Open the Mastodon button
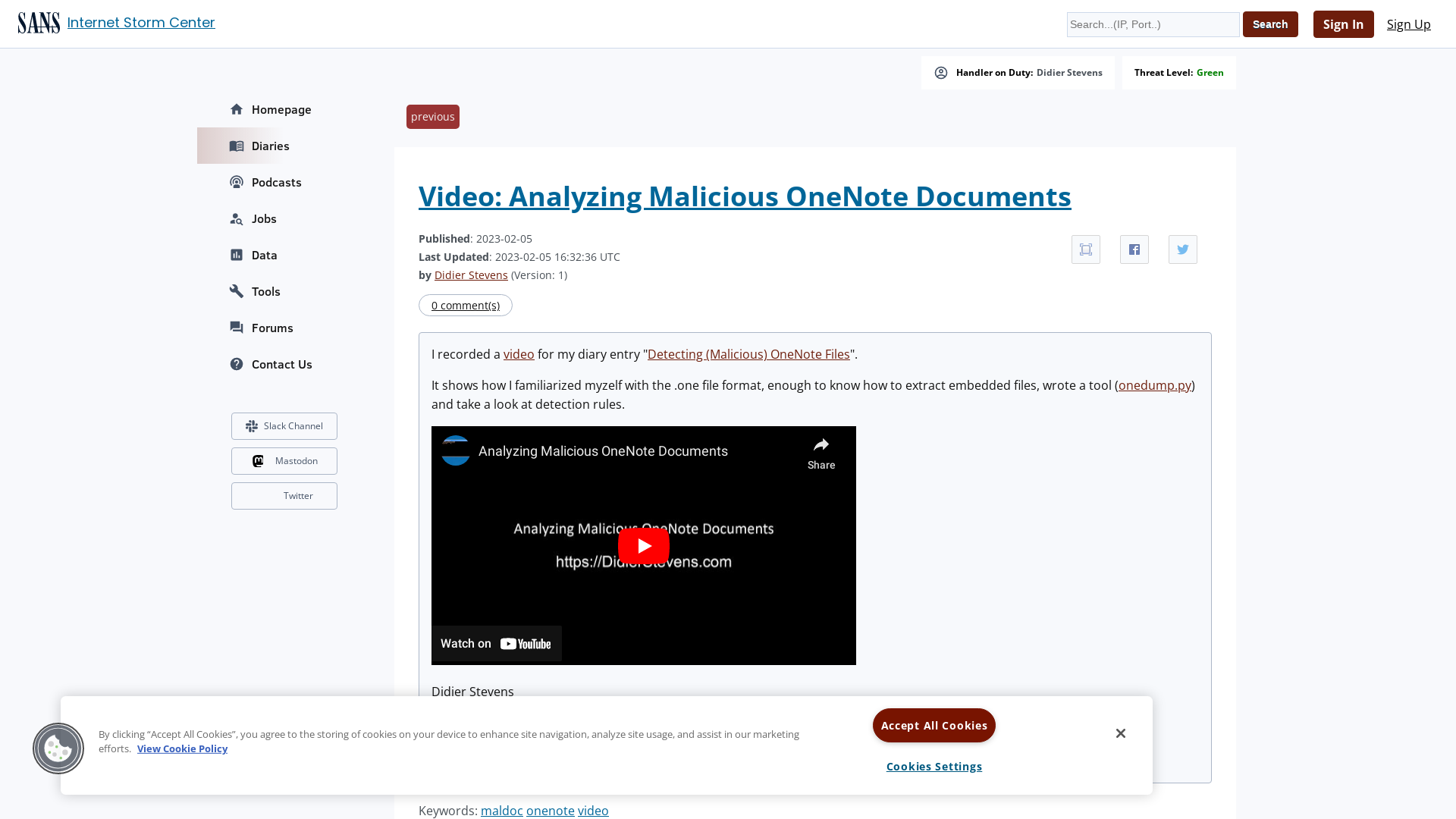Screen dimensions: 1456x819 point(284,461)
